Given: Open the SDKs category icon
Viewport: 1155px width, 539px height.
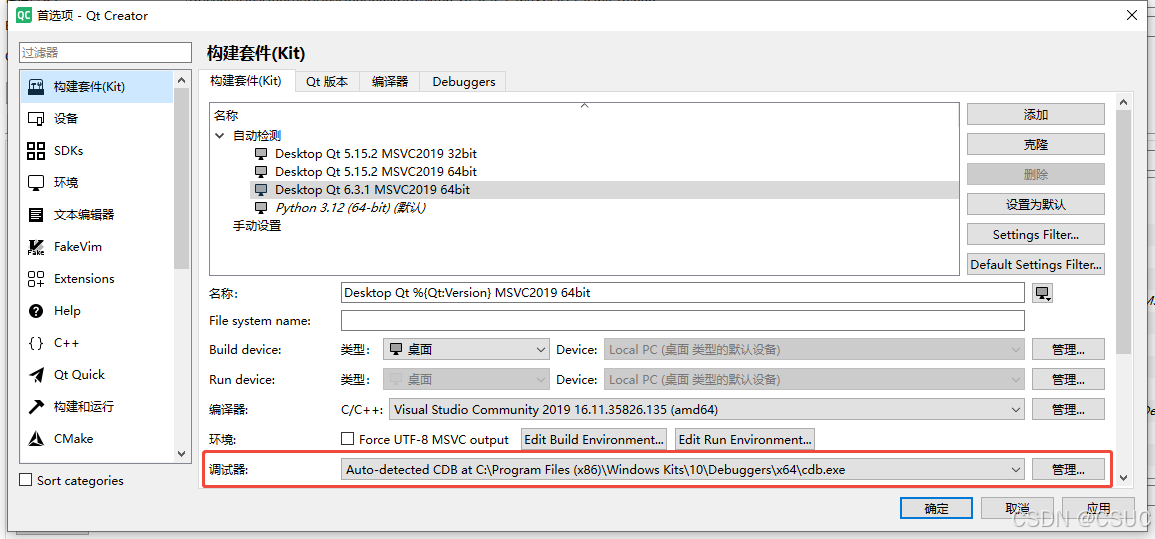Looking at the screenshot, I should pos(36,151).
